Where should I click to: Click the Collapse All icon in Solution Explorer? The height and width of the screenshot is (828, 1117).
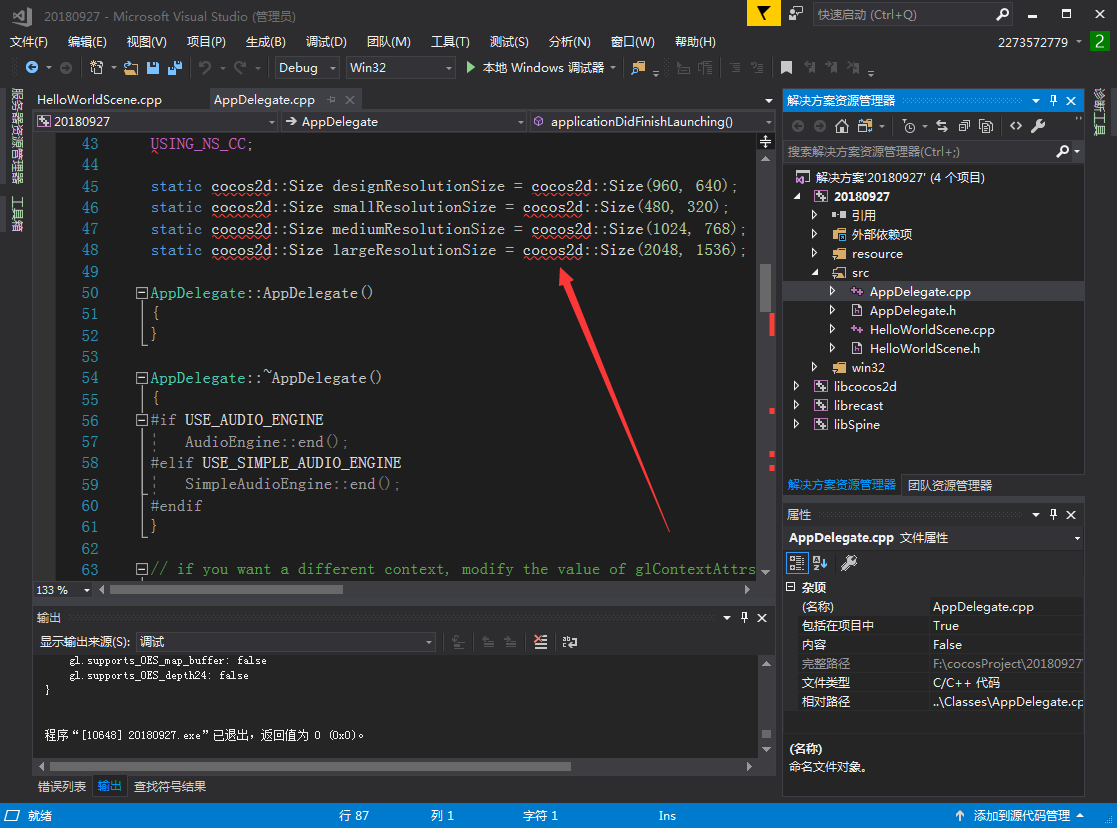pyautogui.click(x=964, y=126)
